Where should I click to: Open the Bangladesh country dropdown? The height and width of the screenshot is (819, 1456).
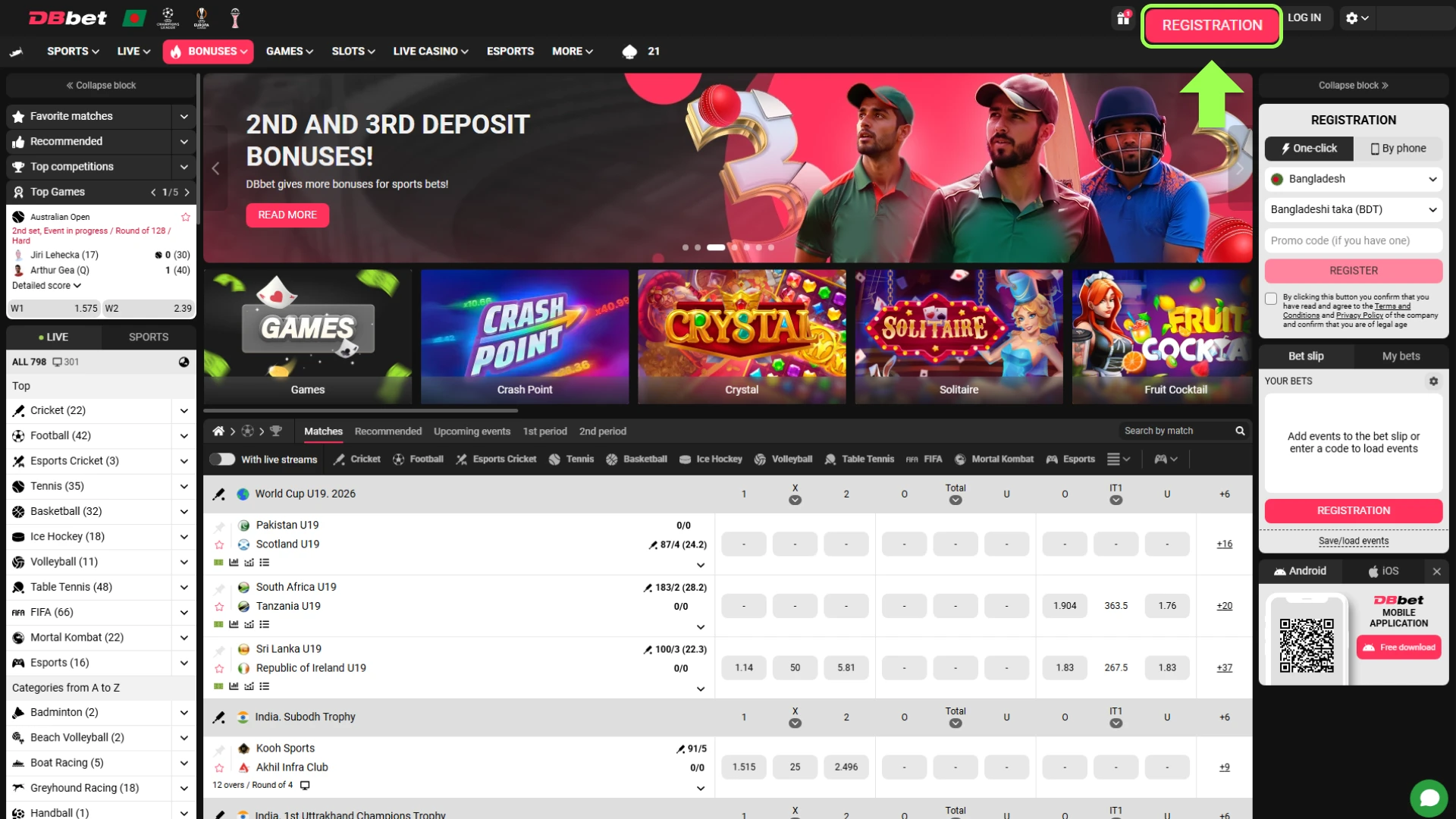coord(1354,179)
